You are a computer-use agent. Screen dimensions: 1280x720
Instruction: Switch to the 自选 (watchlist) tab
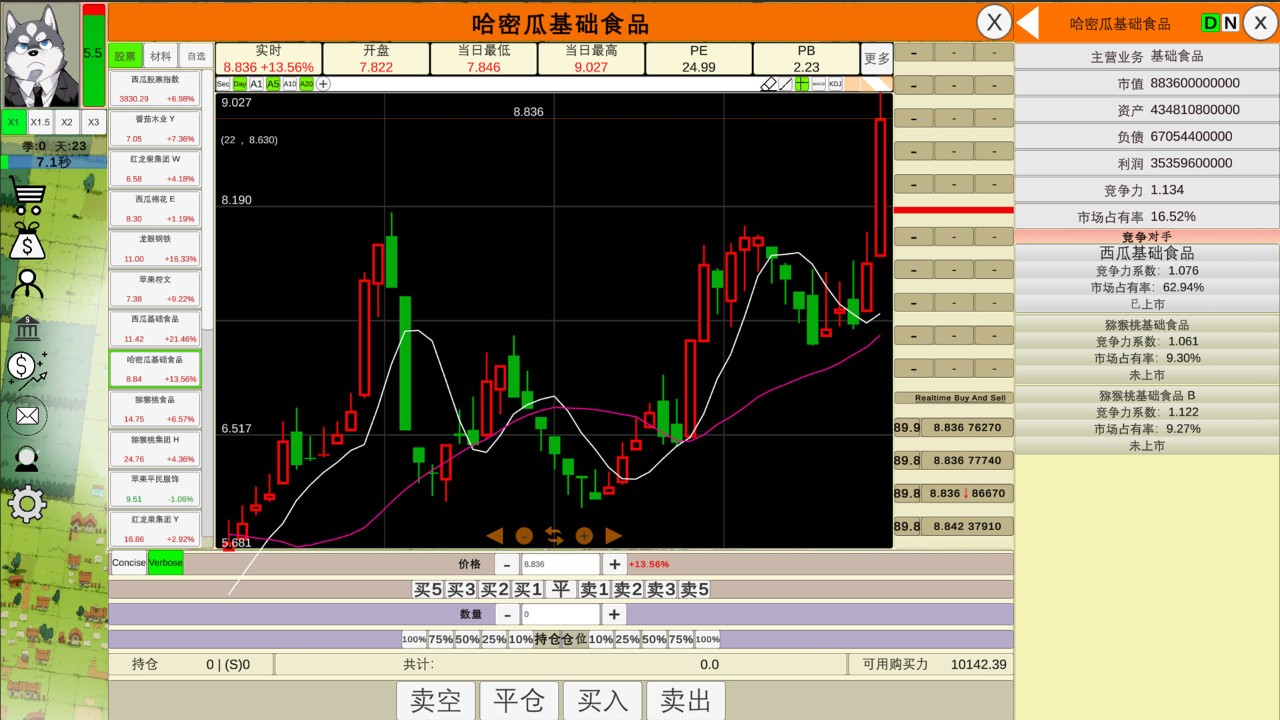click(196, 57)
